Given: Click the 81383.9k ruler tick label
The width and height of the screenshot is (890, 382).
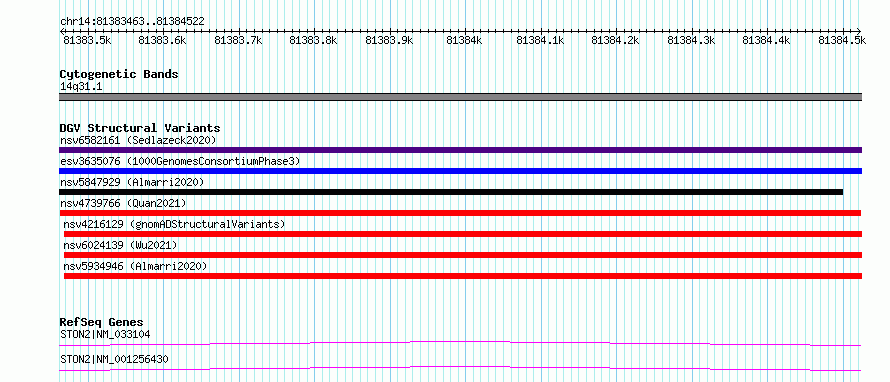Looking at the screenshot, I should 389,41.
